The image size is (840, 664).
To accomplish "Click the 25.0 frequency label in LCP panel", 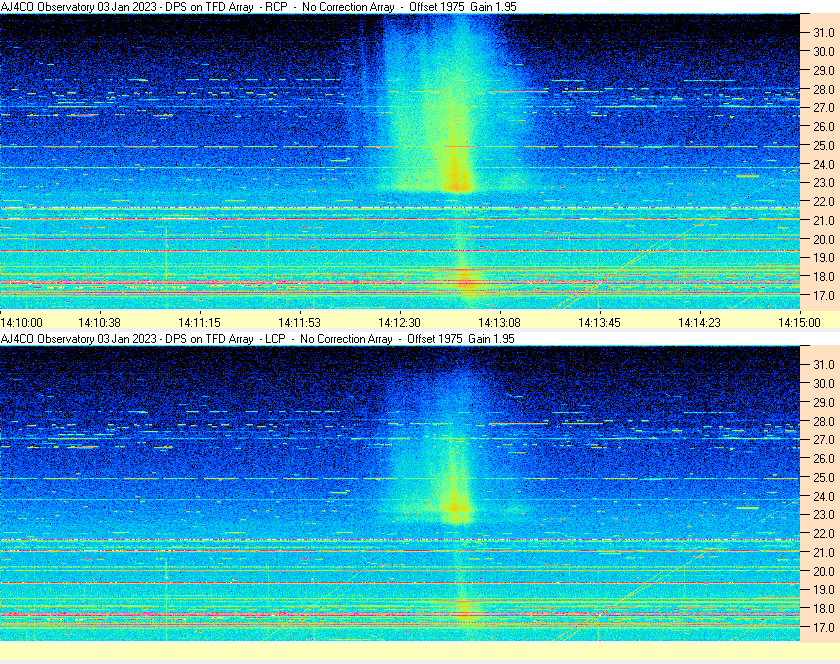I will pos(824,477).
